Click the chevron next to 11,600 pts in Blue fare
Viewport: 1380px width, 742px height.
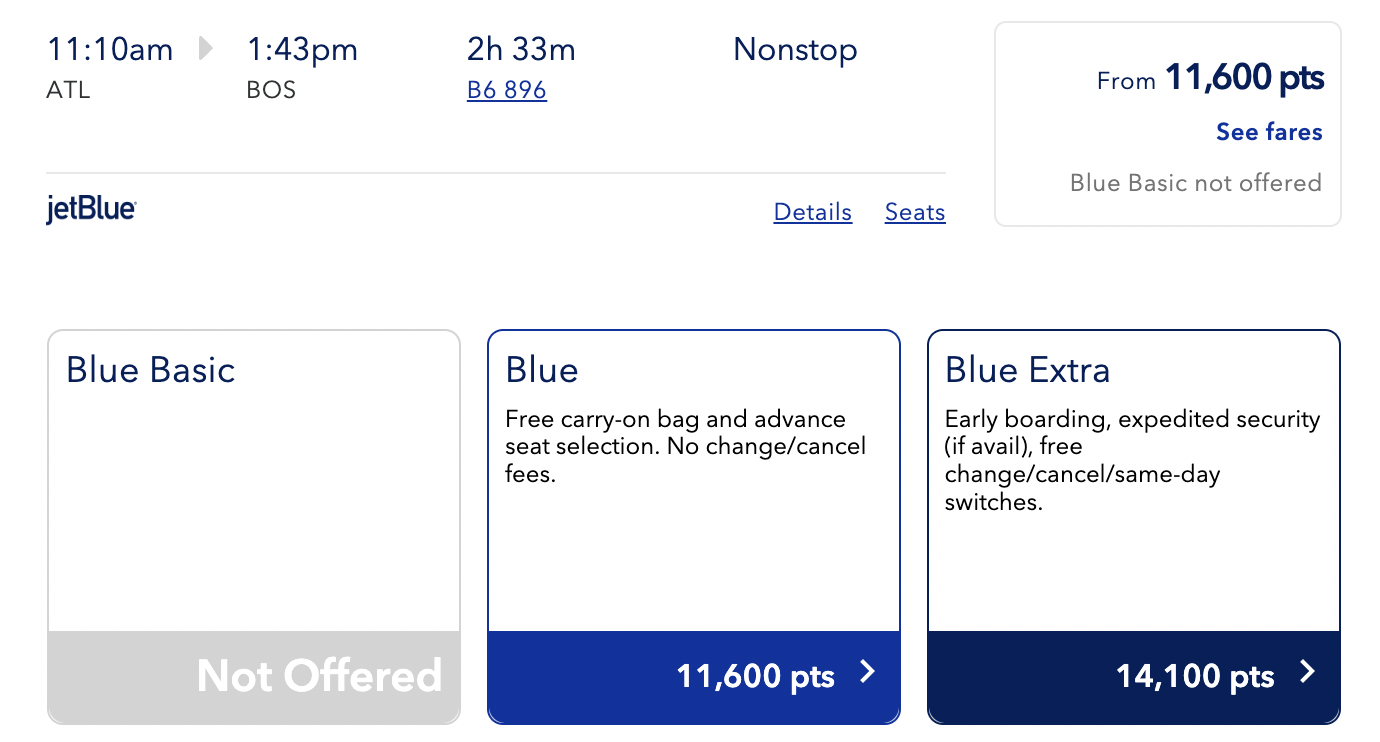coord(867,672)
